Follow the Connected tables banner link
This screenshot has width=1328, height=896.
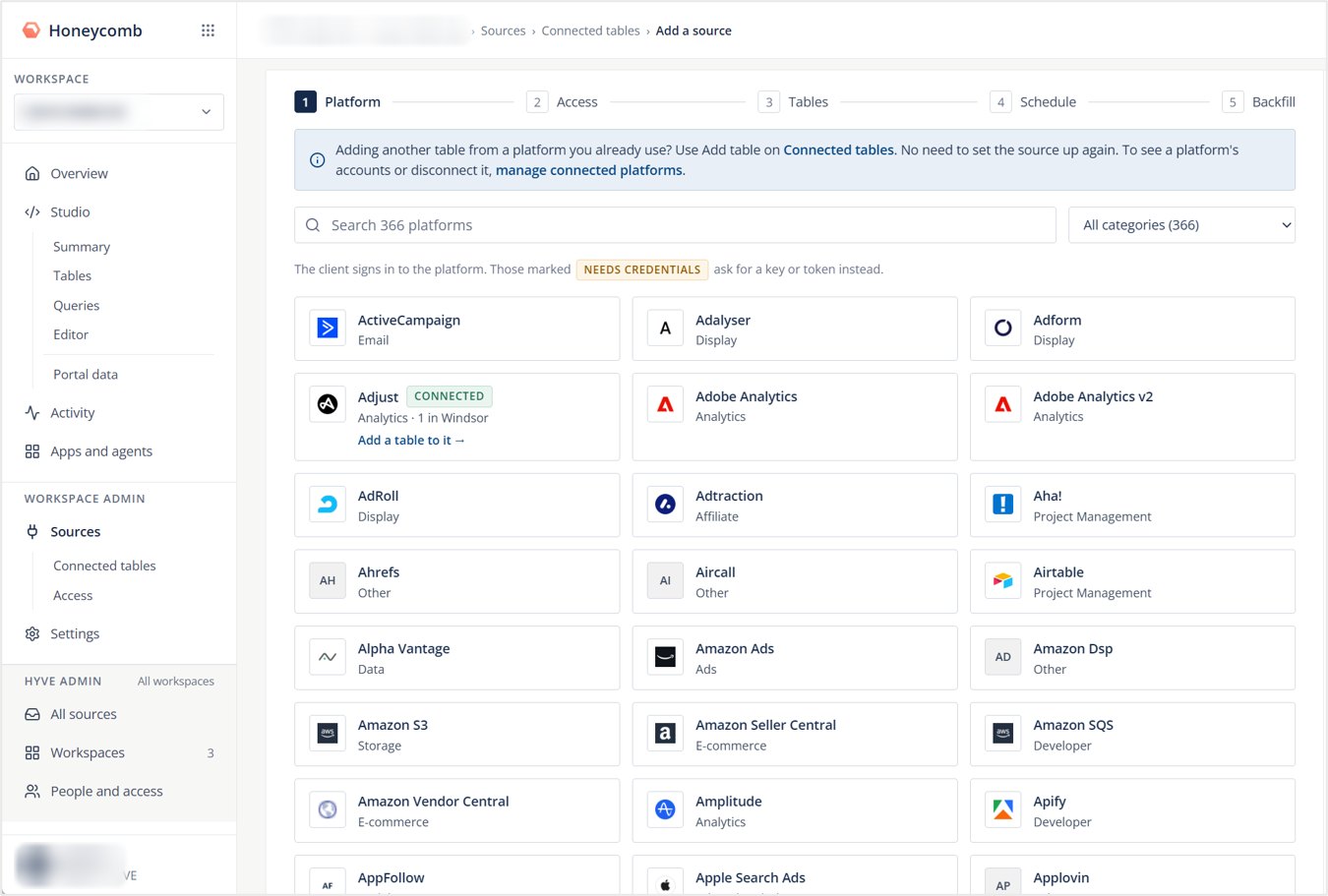(x=838, y=150)
